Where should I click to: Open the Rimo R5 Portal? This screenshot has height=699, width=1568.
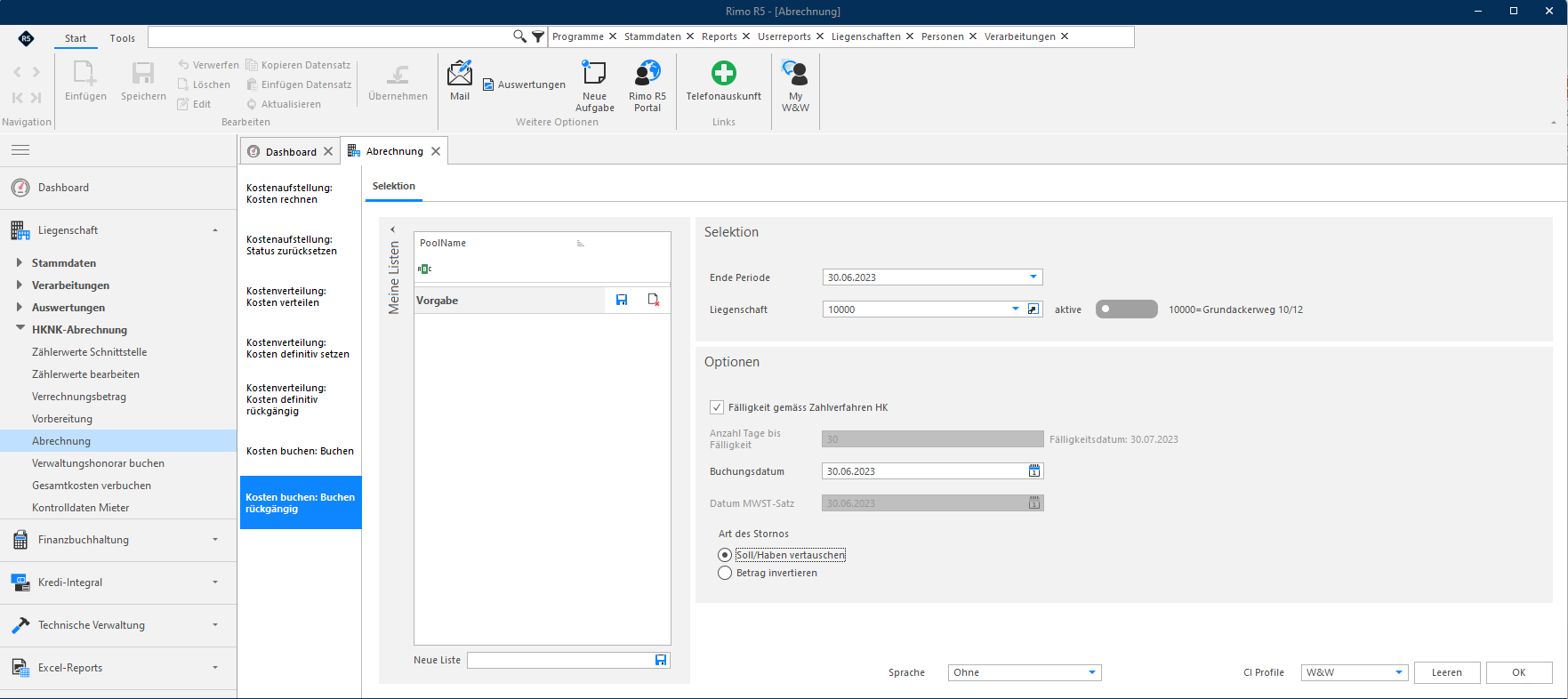click(x=647, y=86)
